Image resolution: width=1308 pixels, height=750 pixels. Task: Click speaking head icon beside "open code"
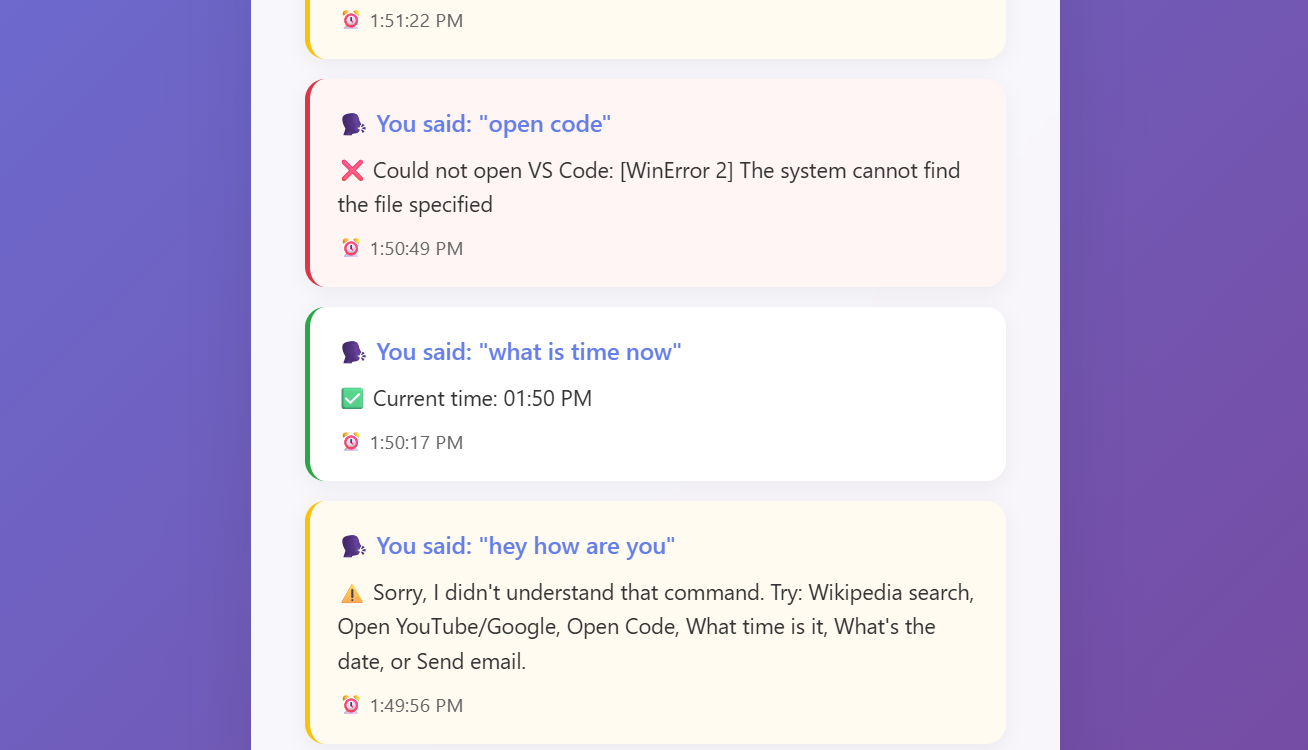point(354,124)
